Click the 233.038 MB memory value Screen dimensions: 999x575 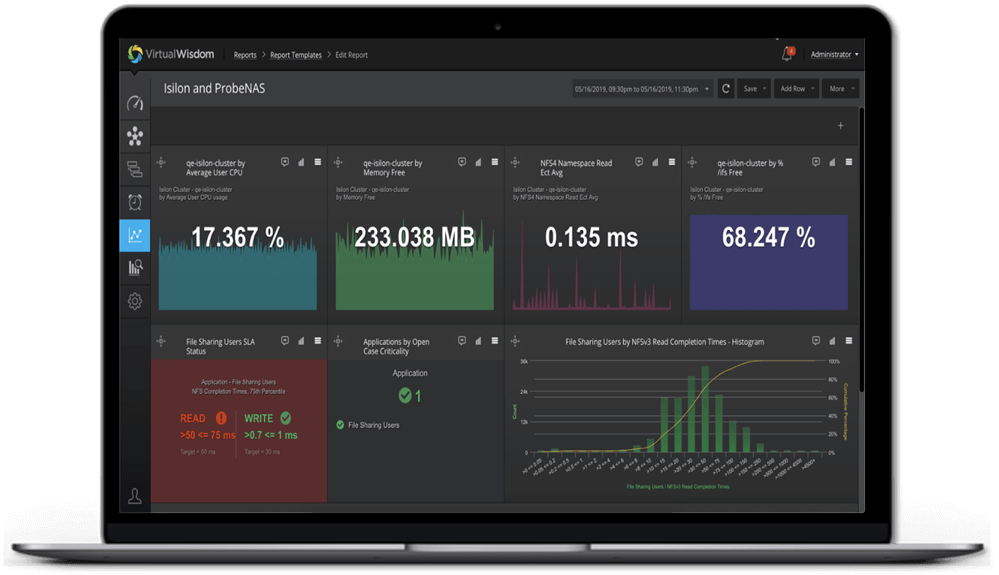415,238
